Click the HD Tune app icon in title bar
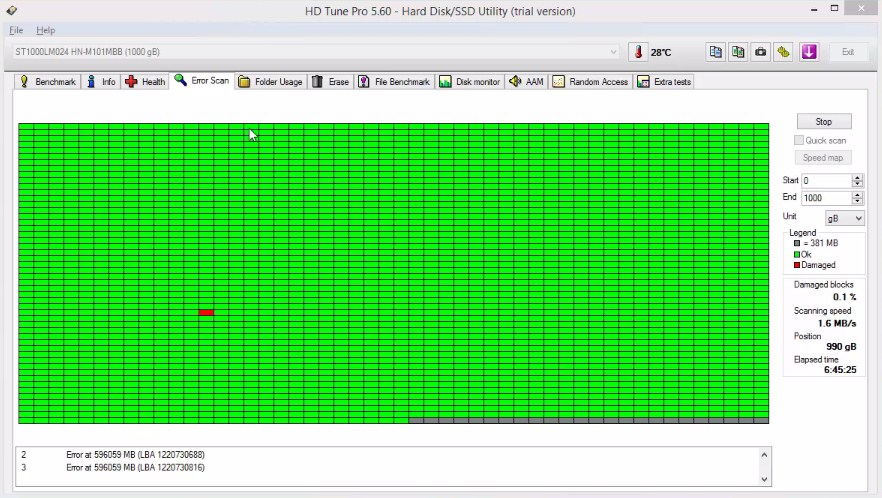Image resolution: width=882 pixels, height=498 pixels. 11,10
